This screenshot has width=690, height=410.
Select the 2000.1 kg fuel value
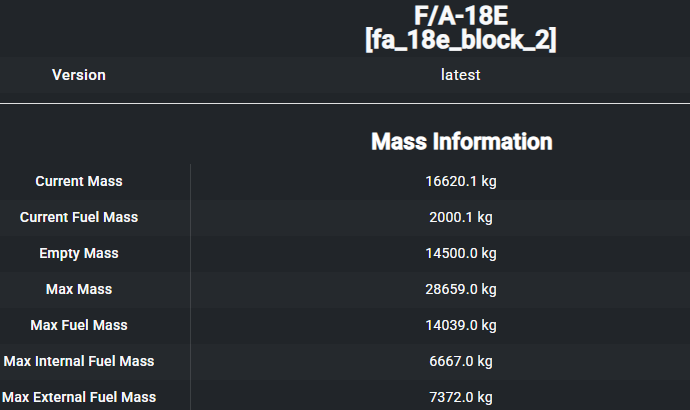point(461,217)
